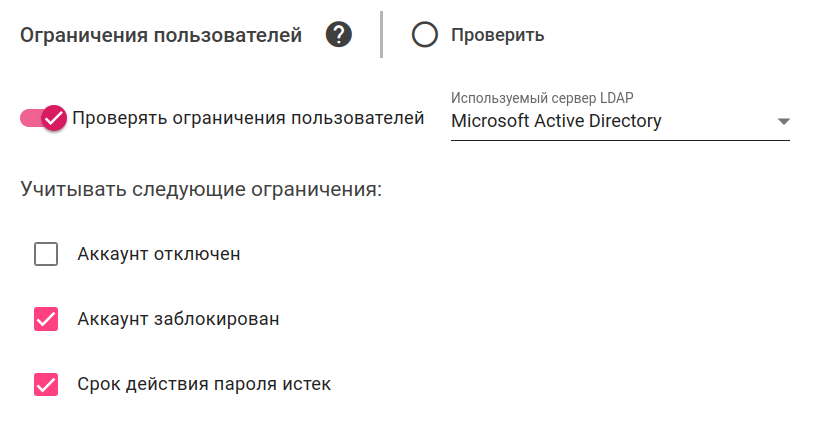
Task: Click the checkmark knob of the toggle switch
Action: 54,118
